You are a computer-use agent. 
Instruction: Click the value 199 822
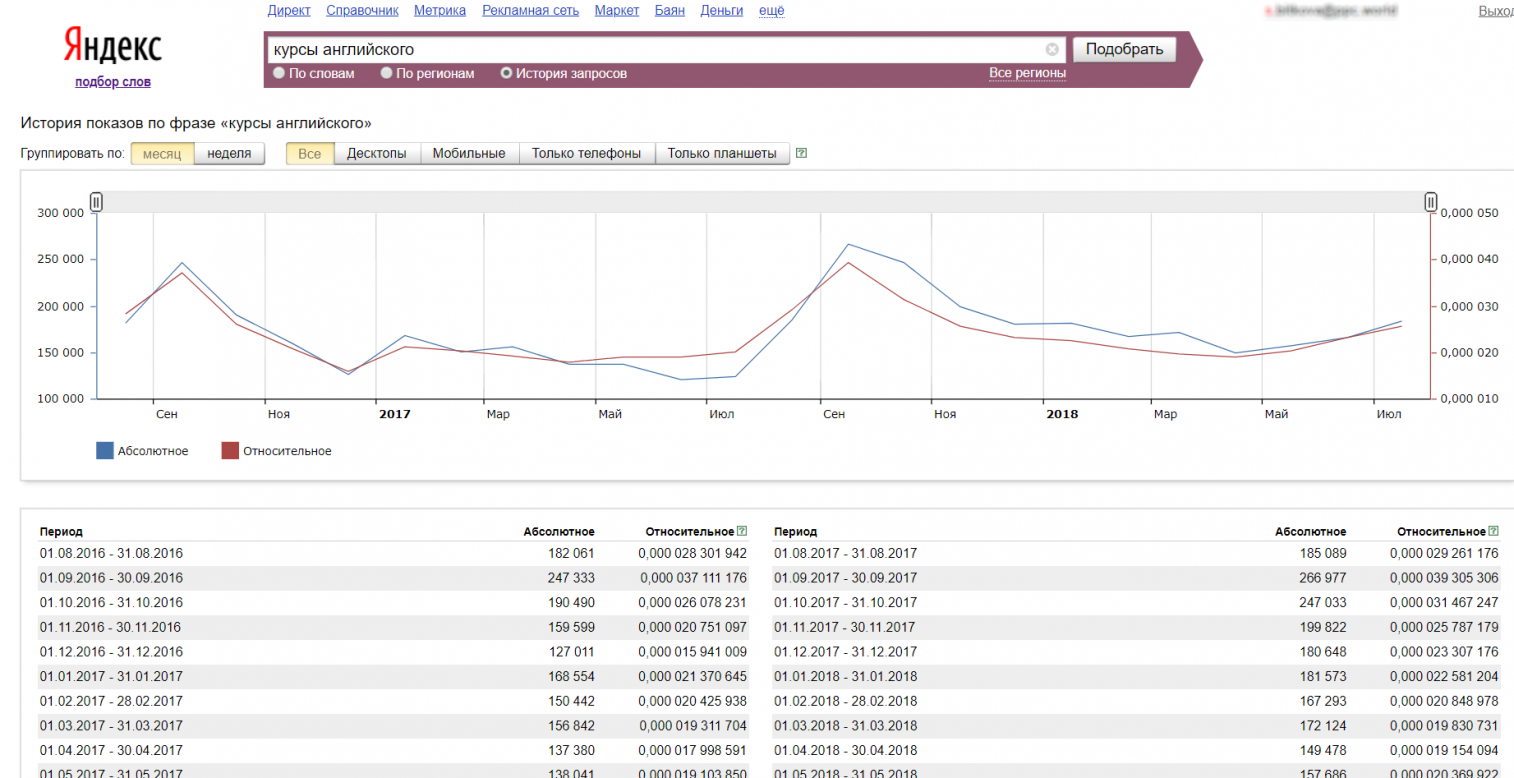pos(1323,627)
